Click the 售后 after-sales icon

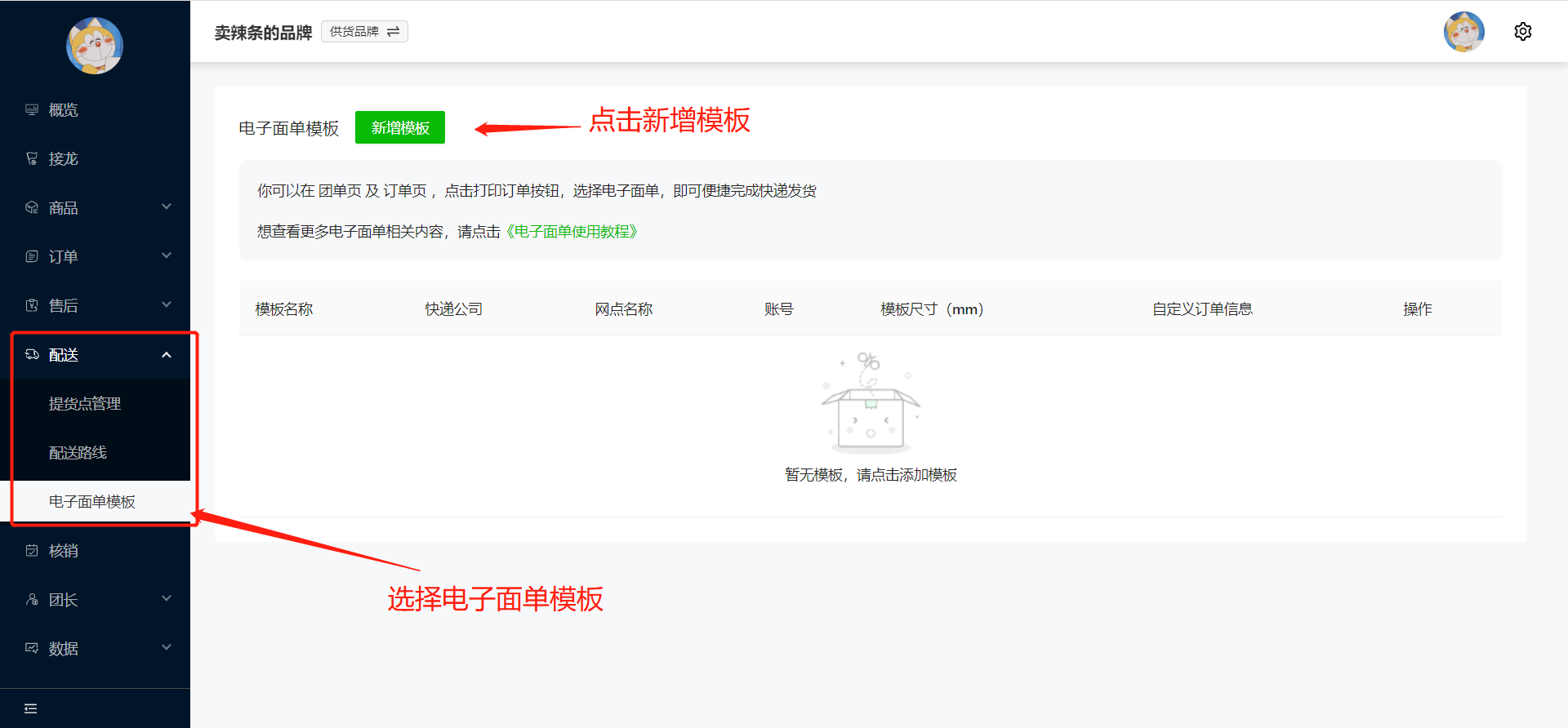pos(32,305)
